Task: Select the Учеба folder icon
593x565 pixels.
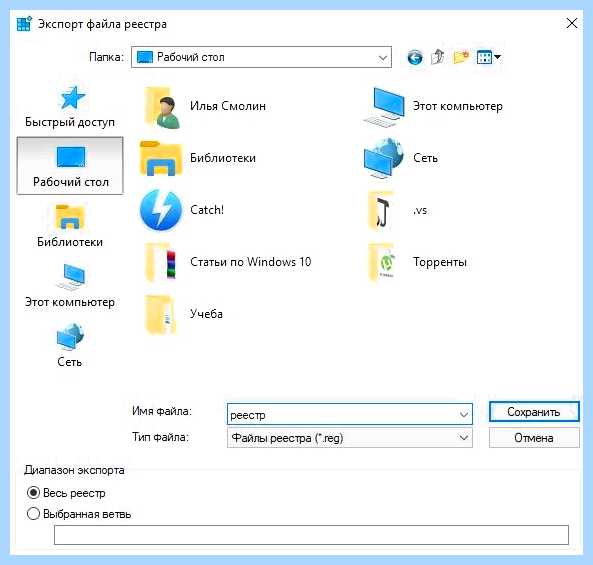Action: [x=161, y=314]
